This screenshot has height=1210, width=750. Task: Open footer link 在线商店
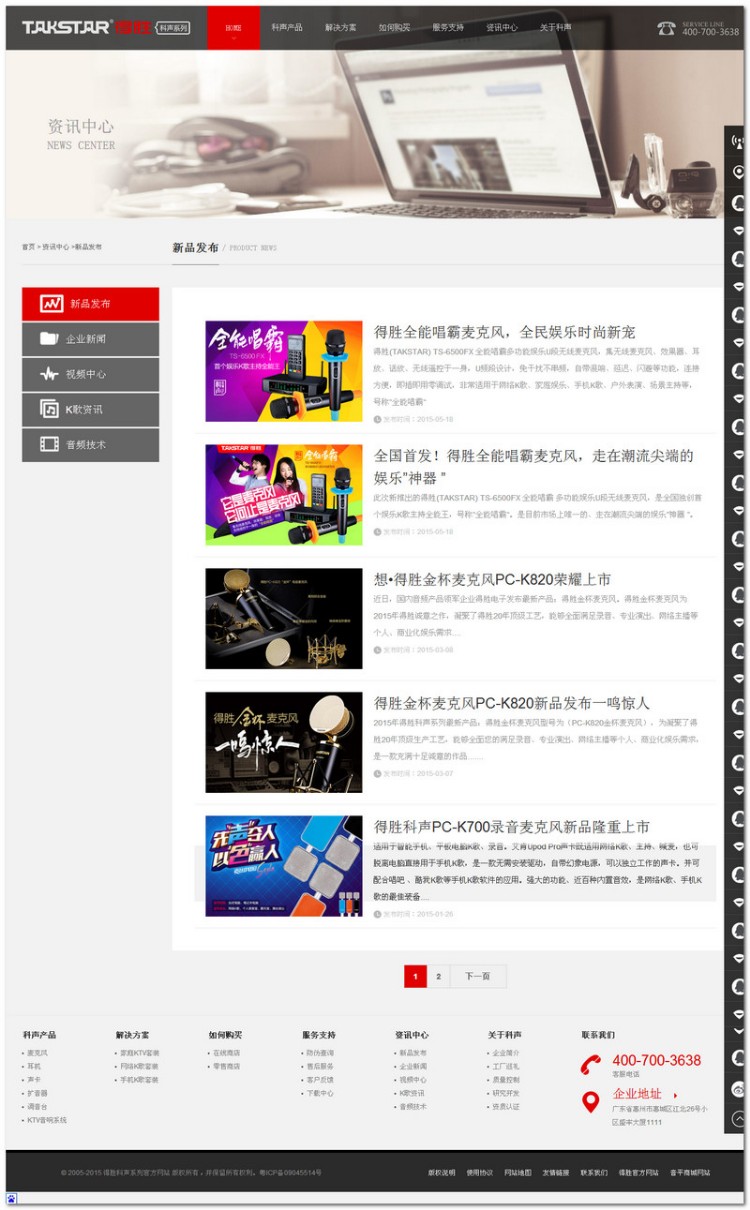tap(227, 1053)
